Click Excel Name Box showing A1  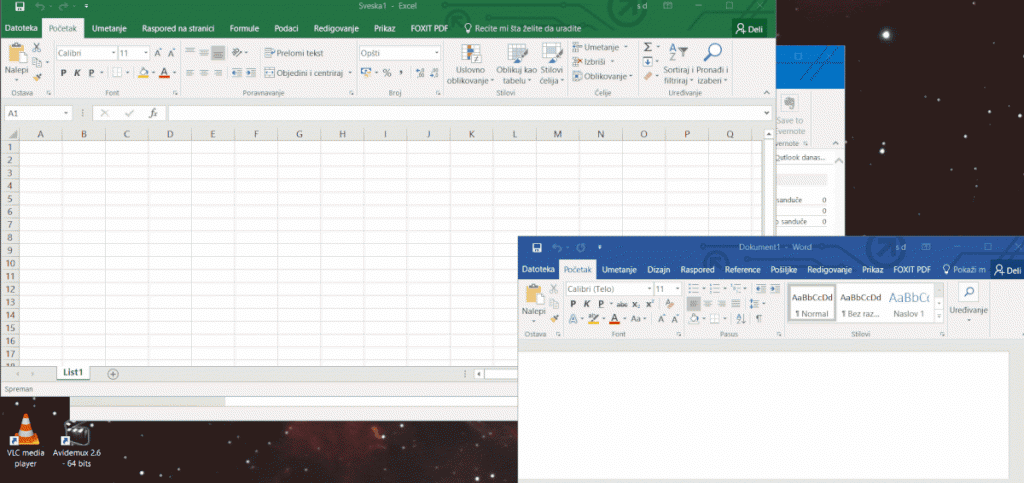(x=37, y=114)
